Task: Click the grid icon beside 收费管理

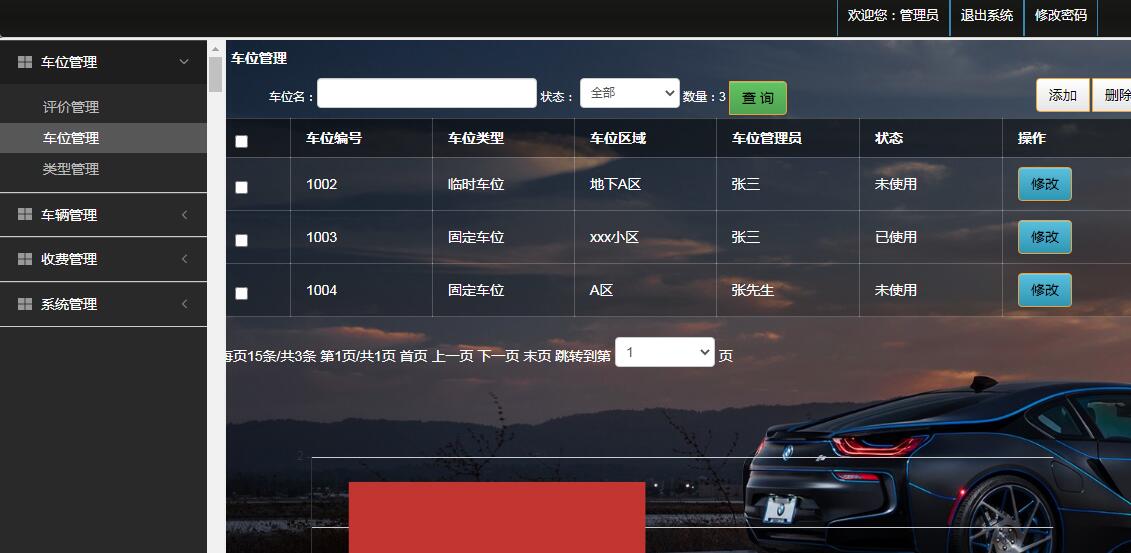Action: pos(25,259)
